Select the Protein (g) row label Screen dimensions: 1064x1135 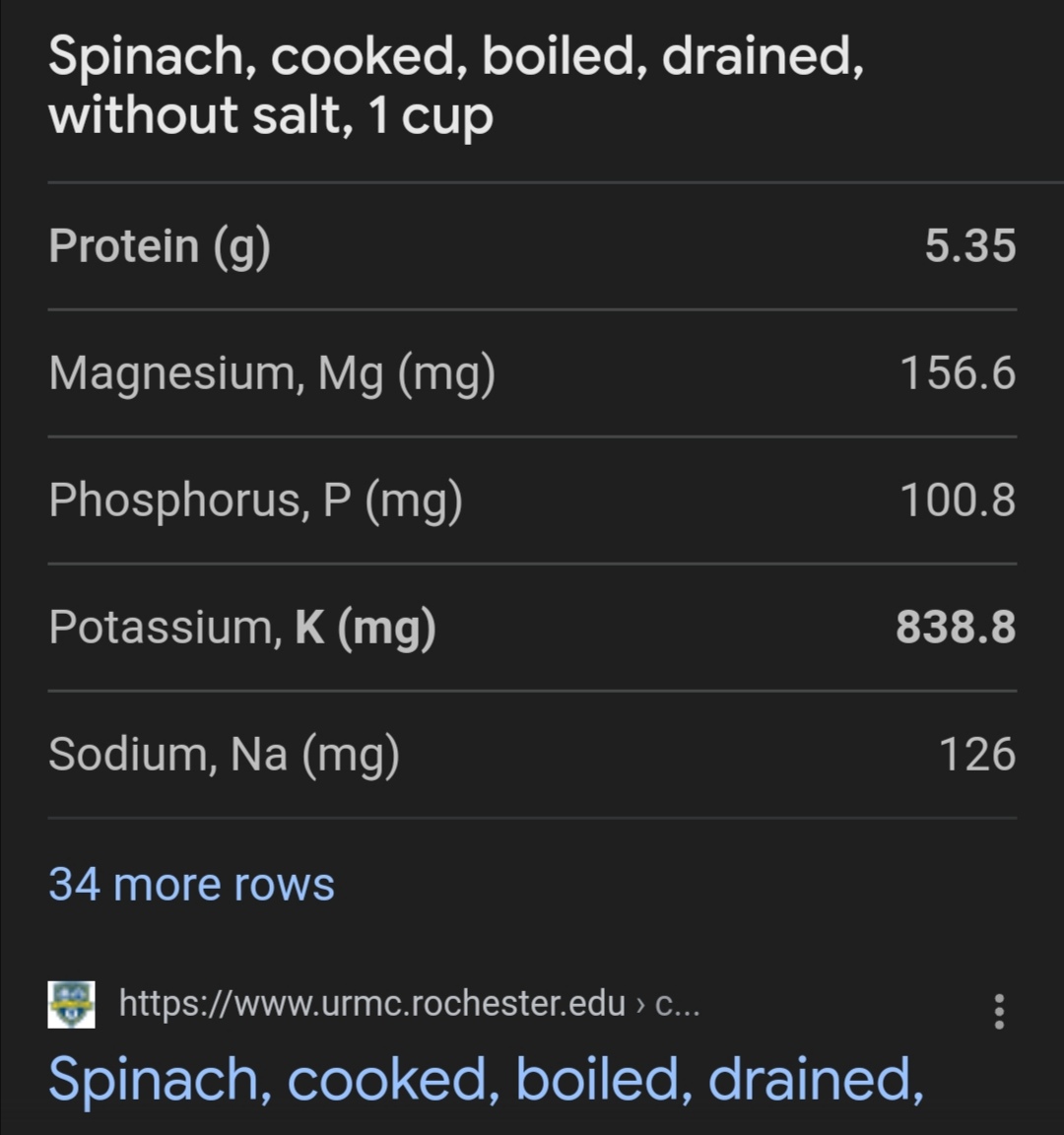pyautogui.click(x=160, y=247)
